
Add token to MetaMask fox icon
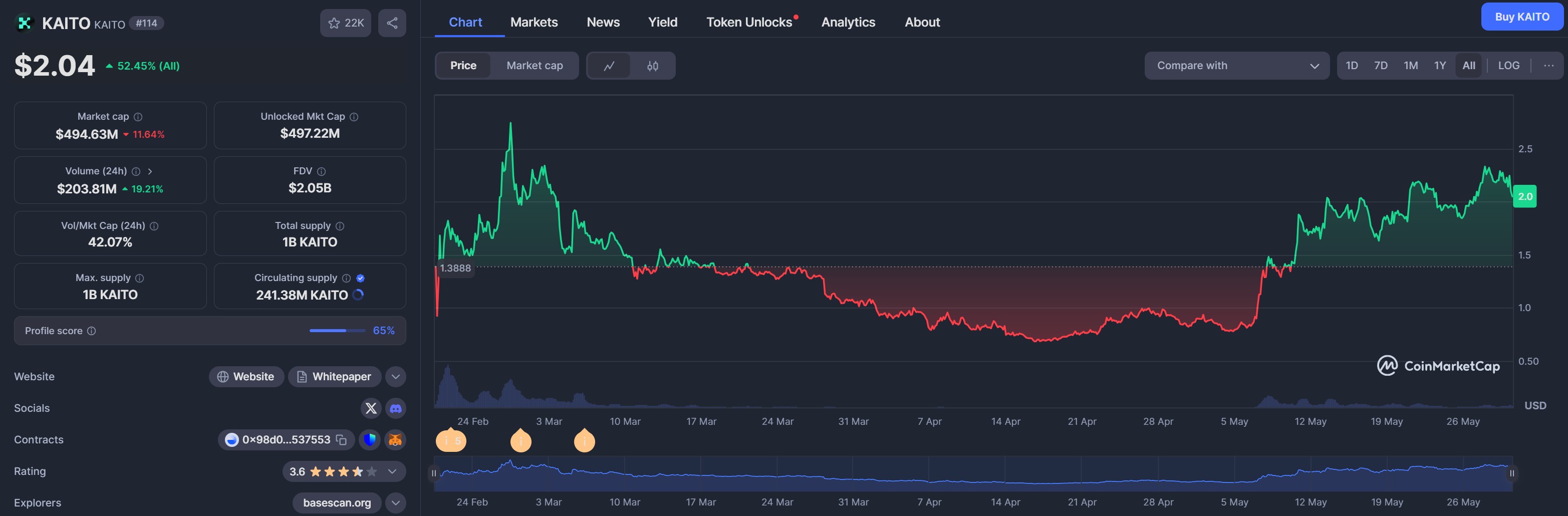[395, 440]
